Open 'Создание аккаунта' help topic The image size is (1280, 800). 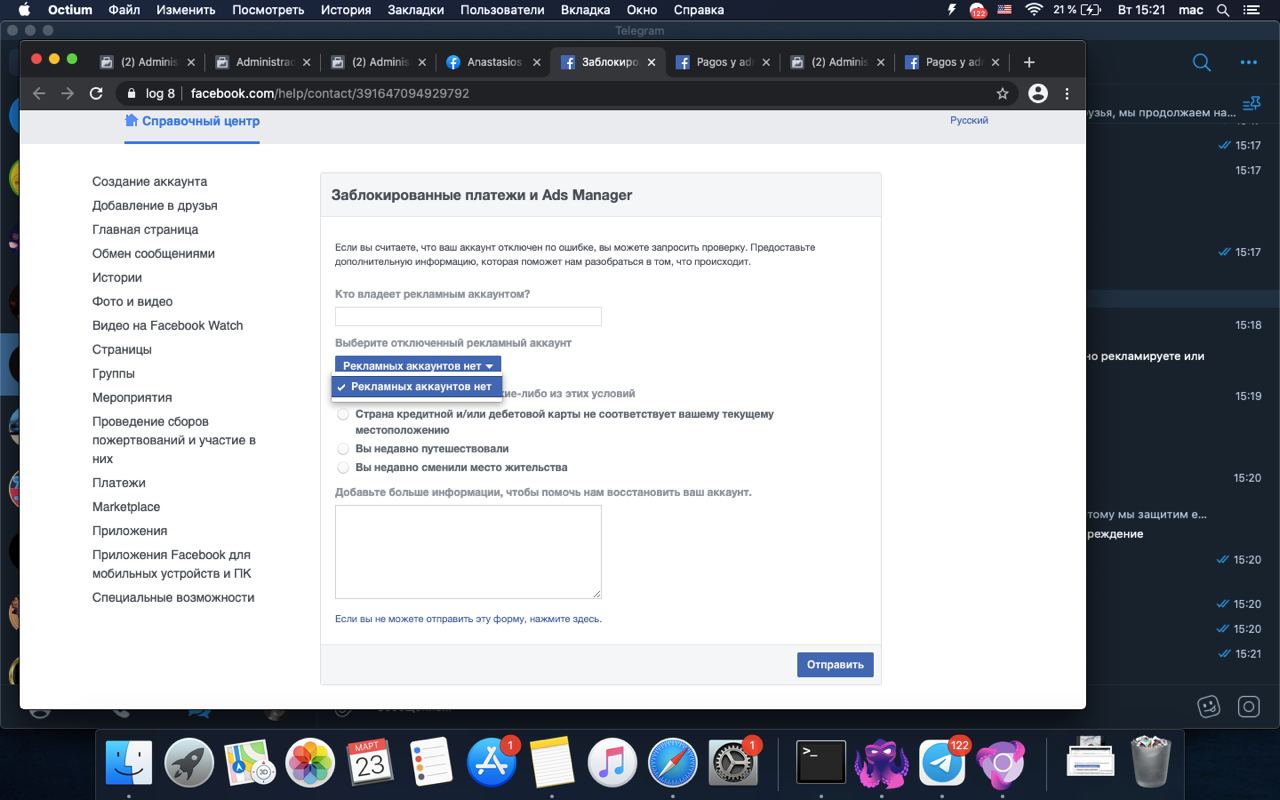coord(150,182)
